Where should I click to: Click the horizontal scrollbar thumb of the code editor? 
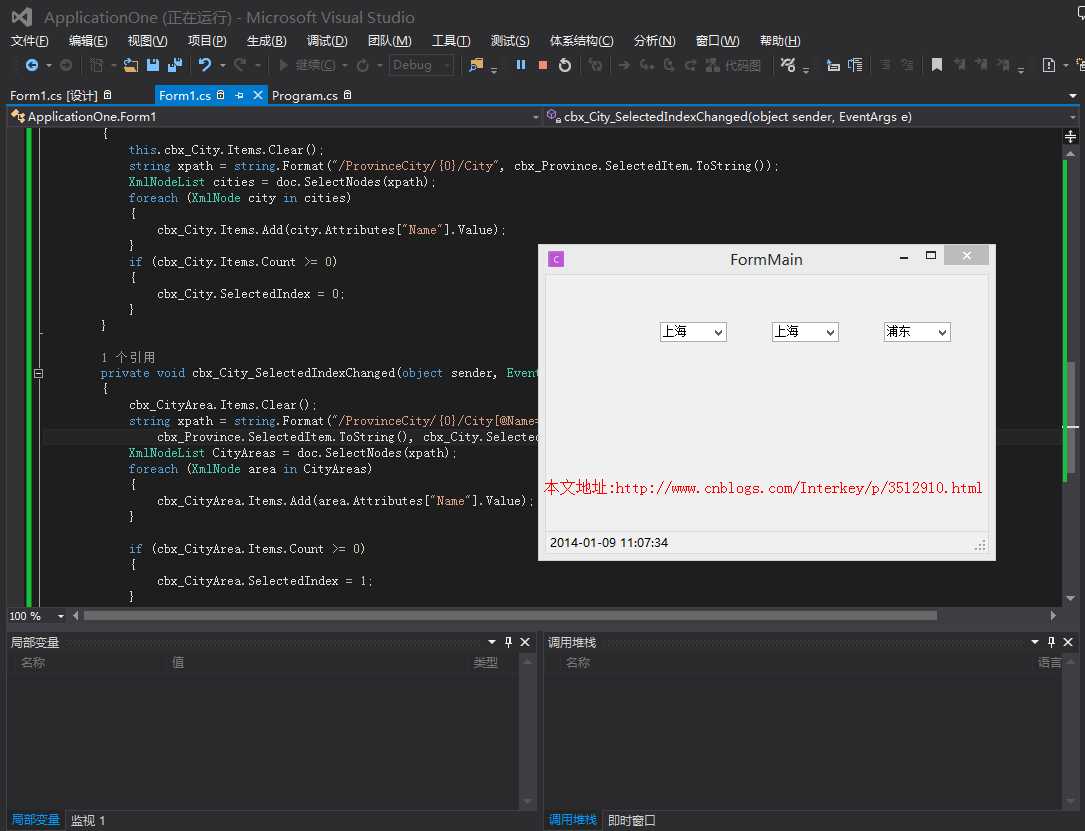tap(510, 615)
